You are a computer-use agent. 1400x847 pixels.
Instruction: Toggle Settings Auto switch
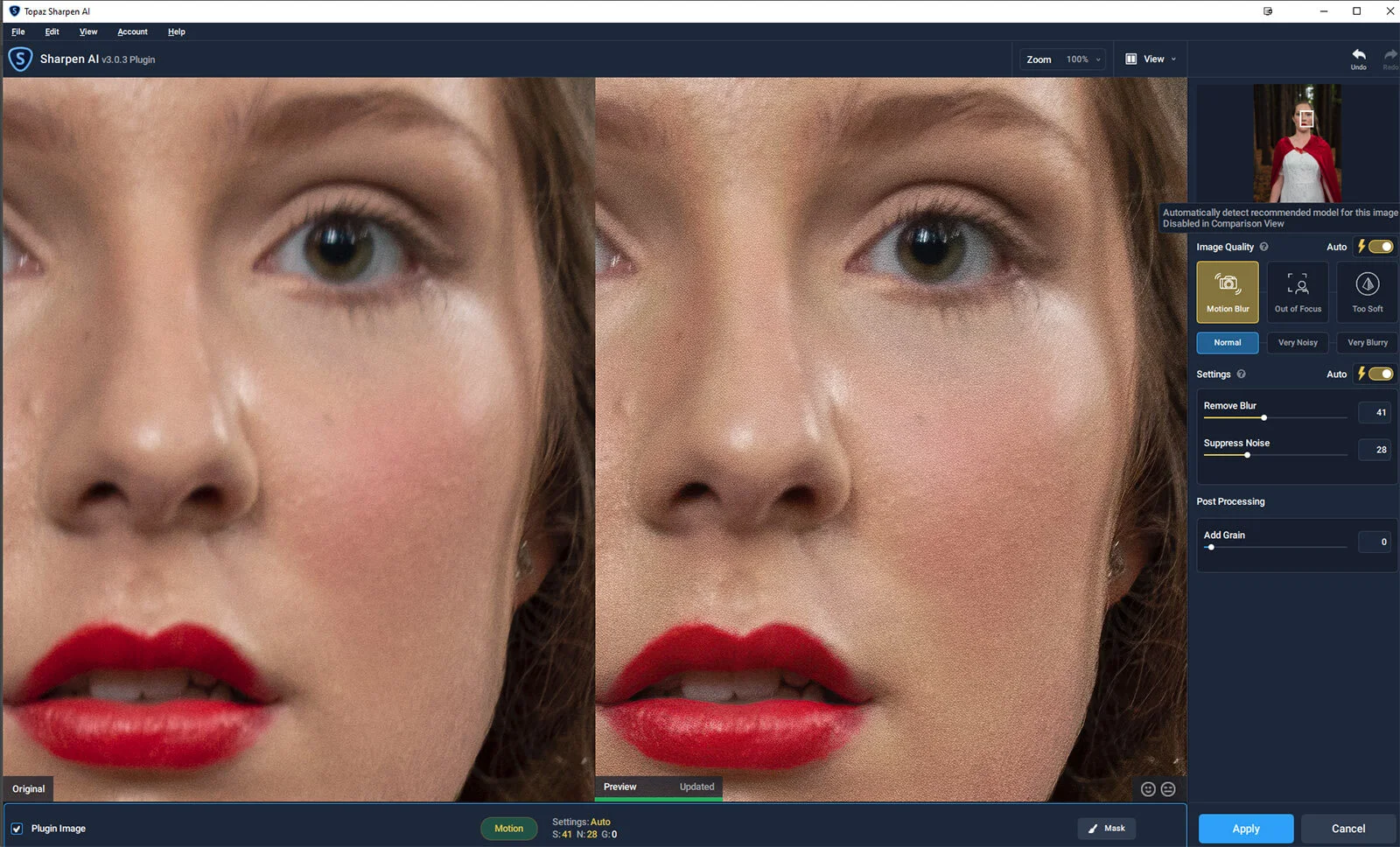tap(1381, 374)
